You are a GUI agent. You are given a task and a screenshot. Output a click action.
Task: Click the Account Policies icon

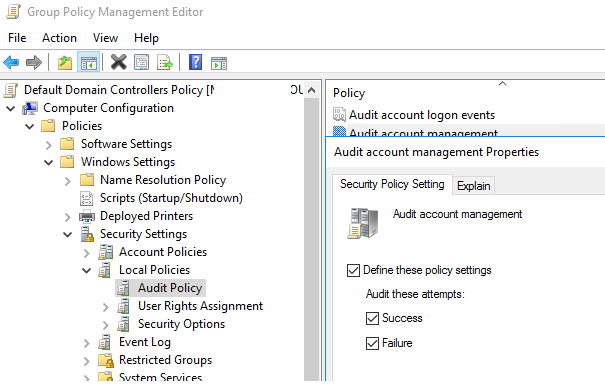(105, 252)
